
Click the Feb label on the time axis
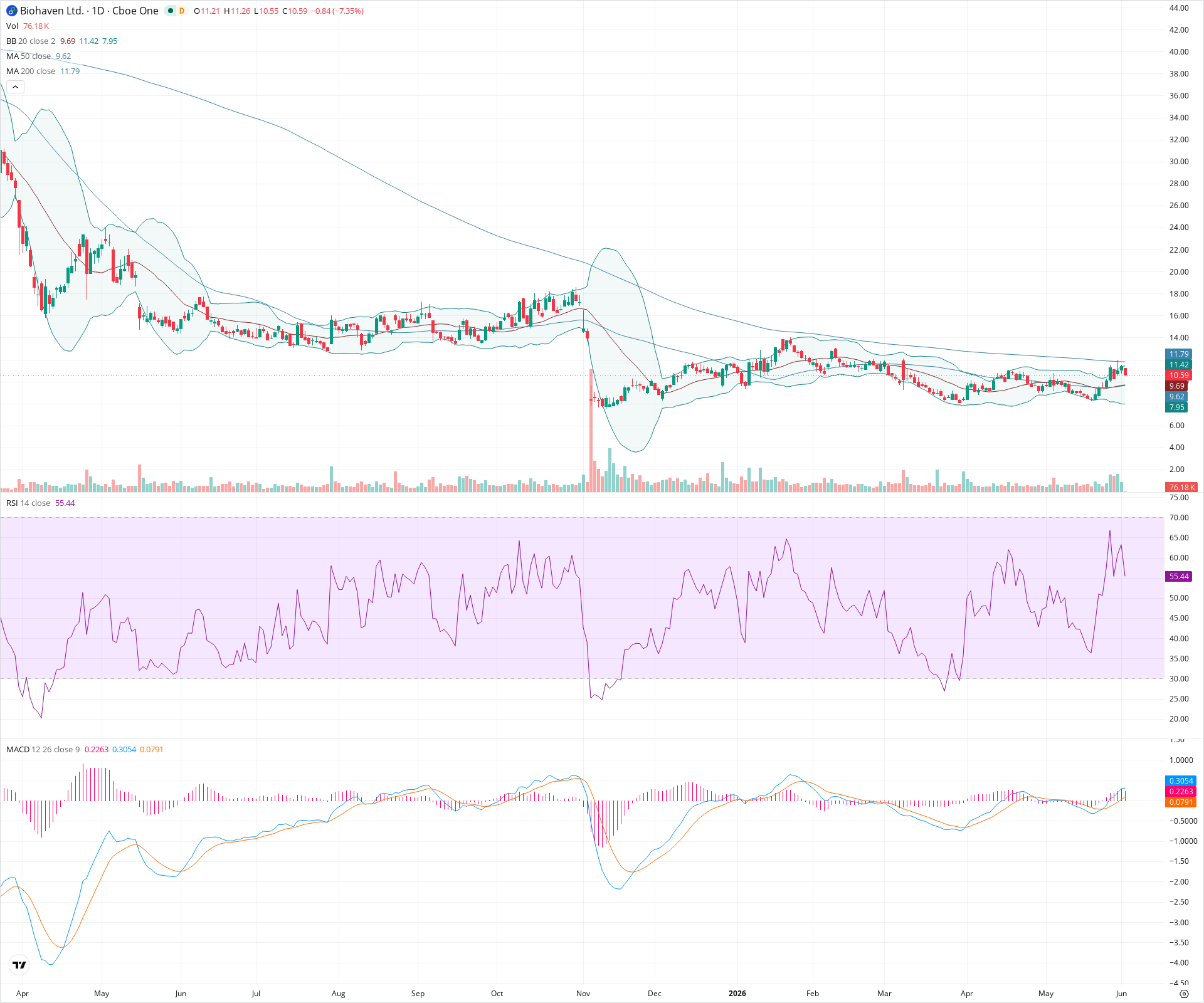click(813, 994)
